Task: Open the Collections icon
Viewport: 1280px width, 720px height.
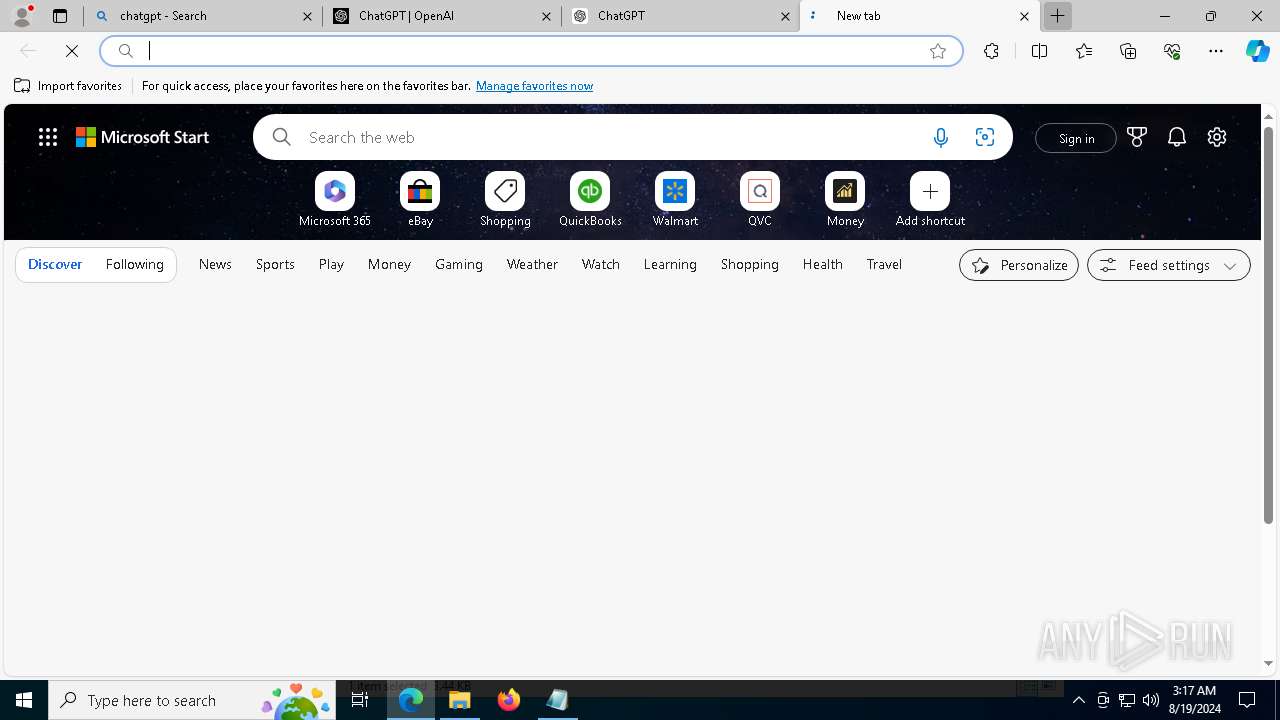Action: pos(1128,51)
